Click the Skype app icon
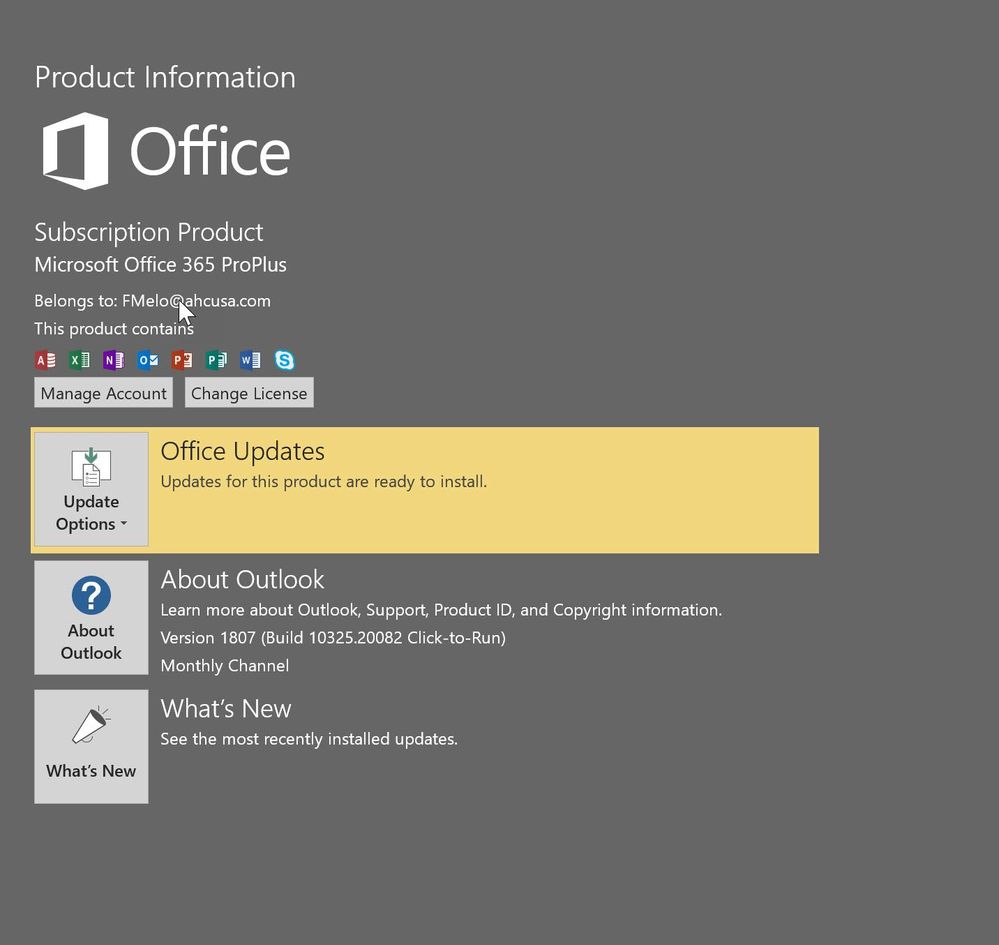This screenshot has height=945, width=999. click(x=285, y=360)
